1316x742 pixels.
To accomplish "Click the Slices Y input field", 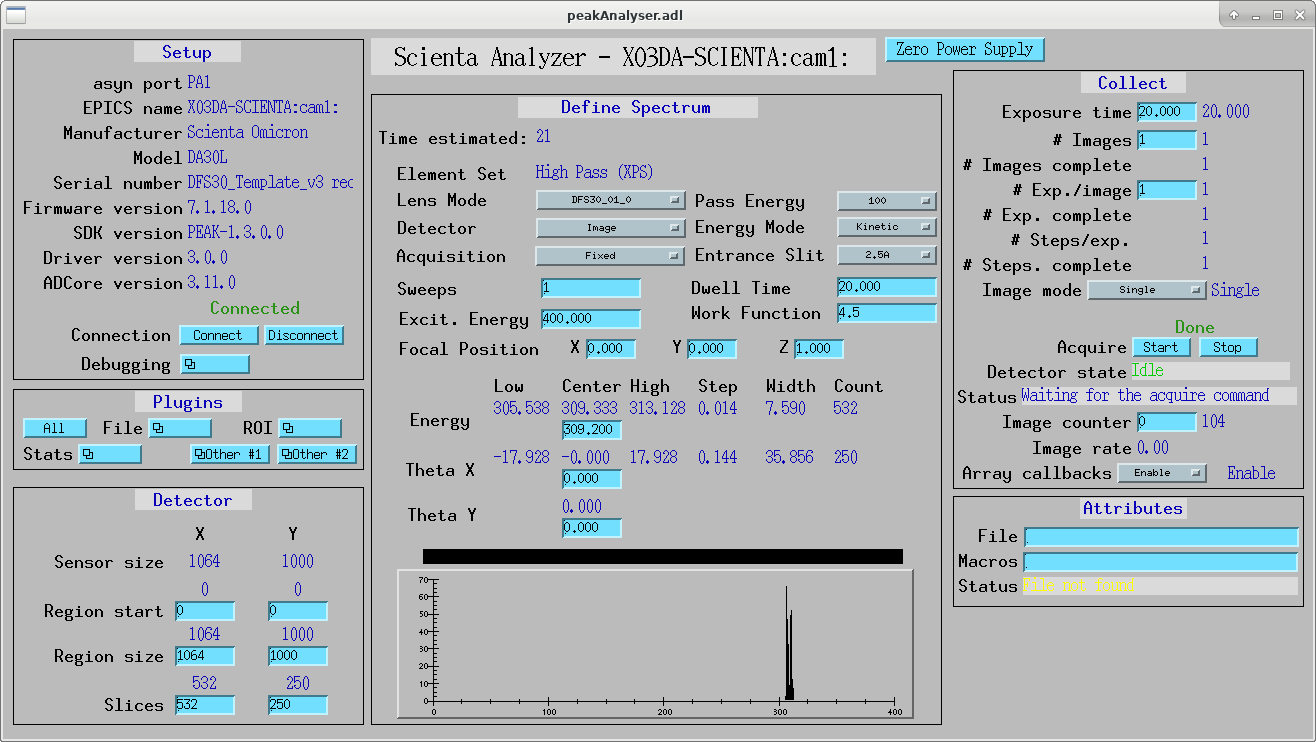I will pos(298,705).
